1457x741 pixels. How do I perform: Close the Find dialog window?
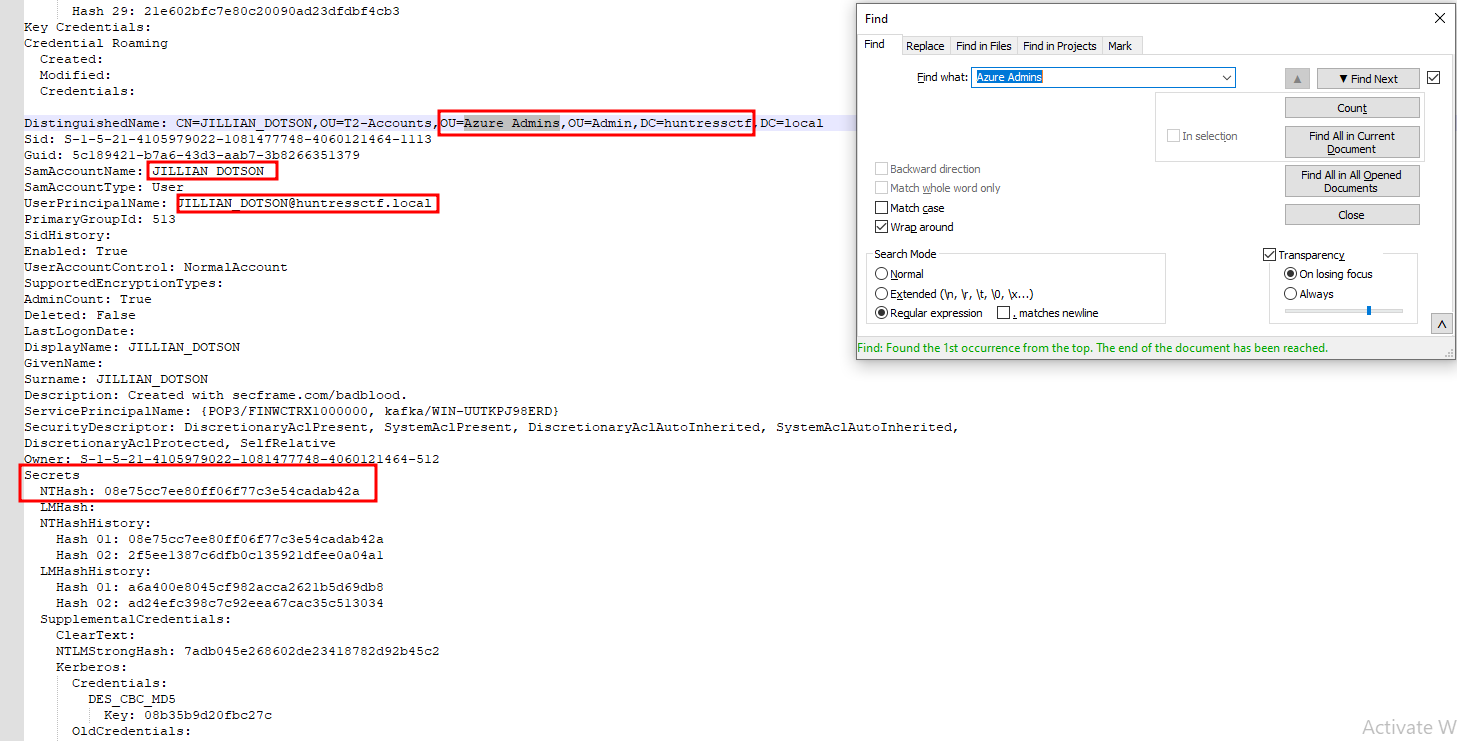pyautogui.click(x=1439, y=18)
